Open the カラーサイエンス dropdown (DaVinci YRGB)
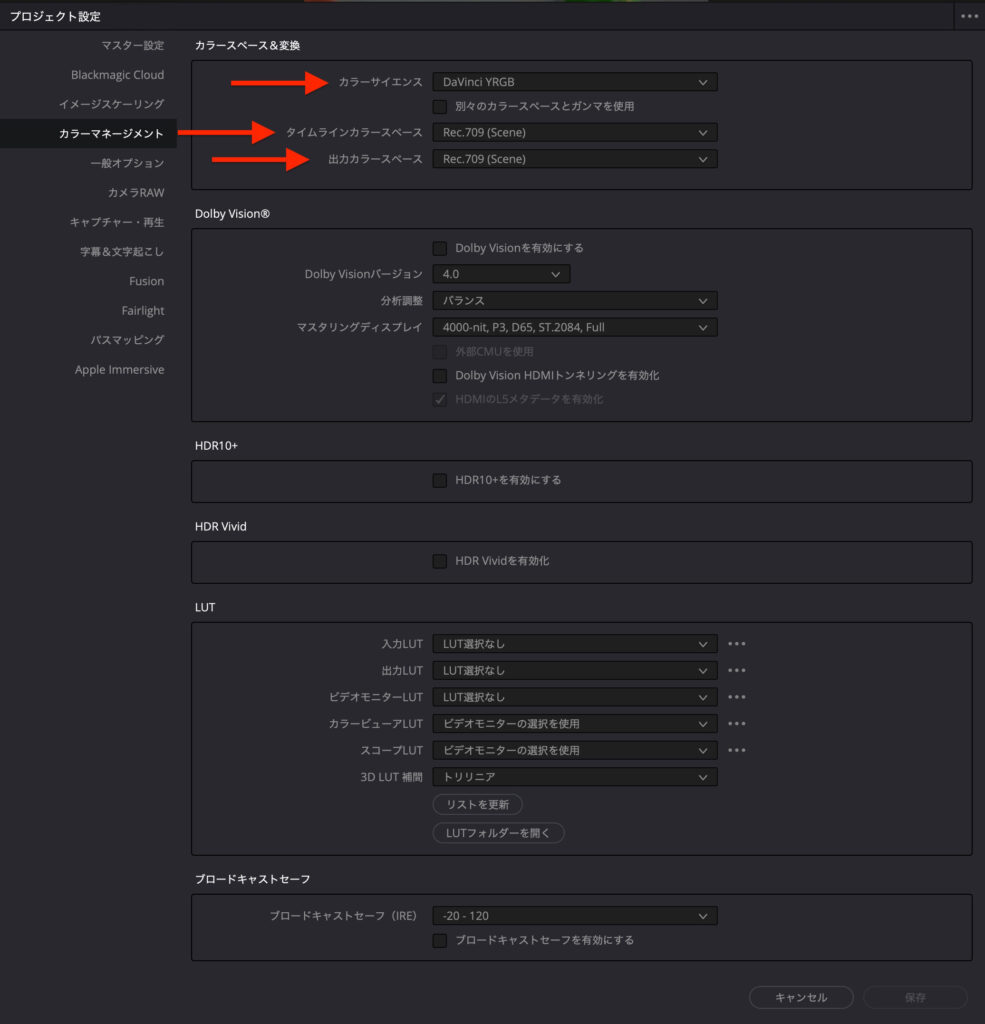The height and width of the screenshot is (1024, 985). (x=574, y=82)
